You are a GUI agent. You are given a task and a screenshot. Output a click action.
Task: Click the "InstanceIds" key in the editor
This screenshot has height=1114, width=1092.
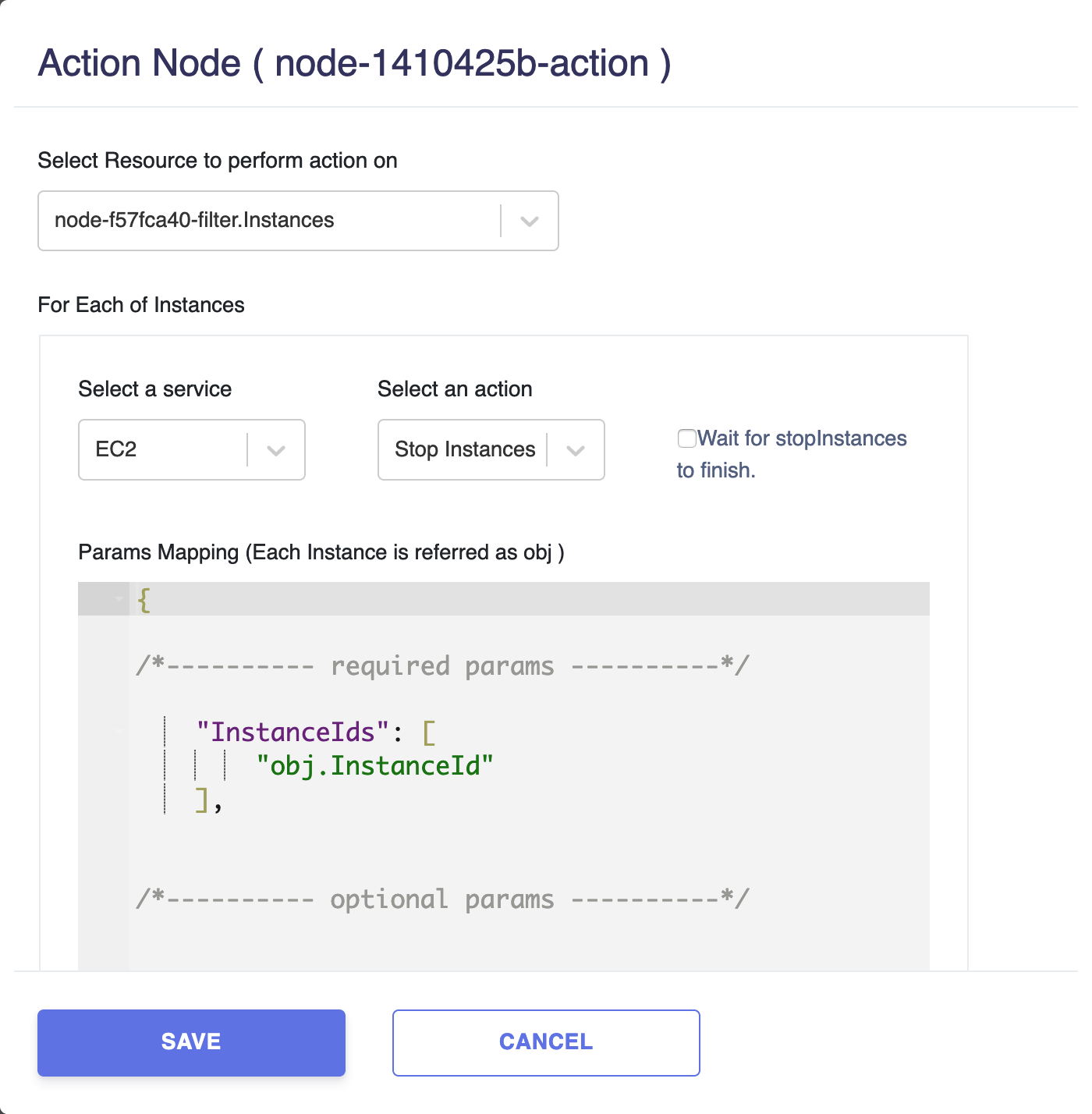pos(292,733)
